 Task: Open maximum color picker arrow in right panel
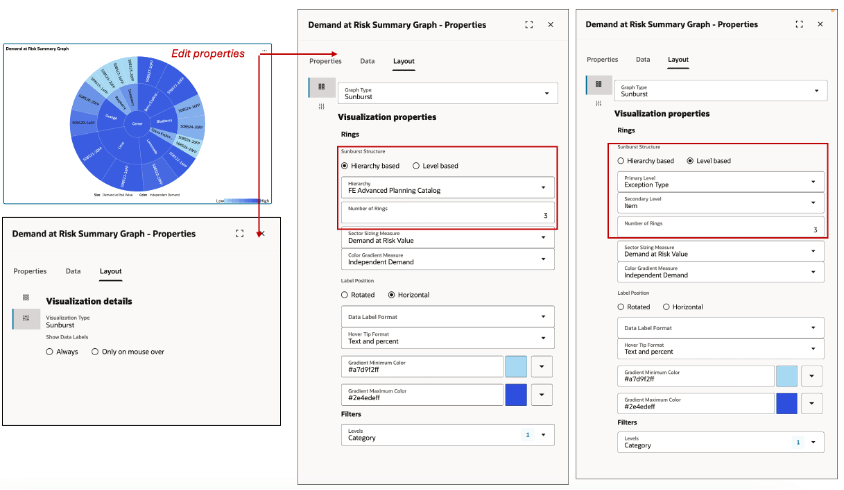click(x=812, y=403)
